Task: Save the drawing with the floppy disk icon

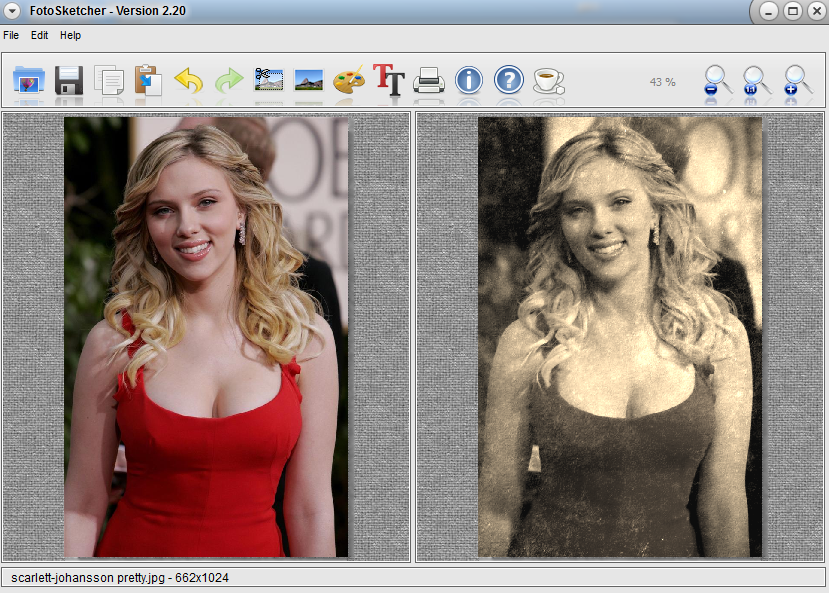Action: pyautogui.click(x=69, y=80)
